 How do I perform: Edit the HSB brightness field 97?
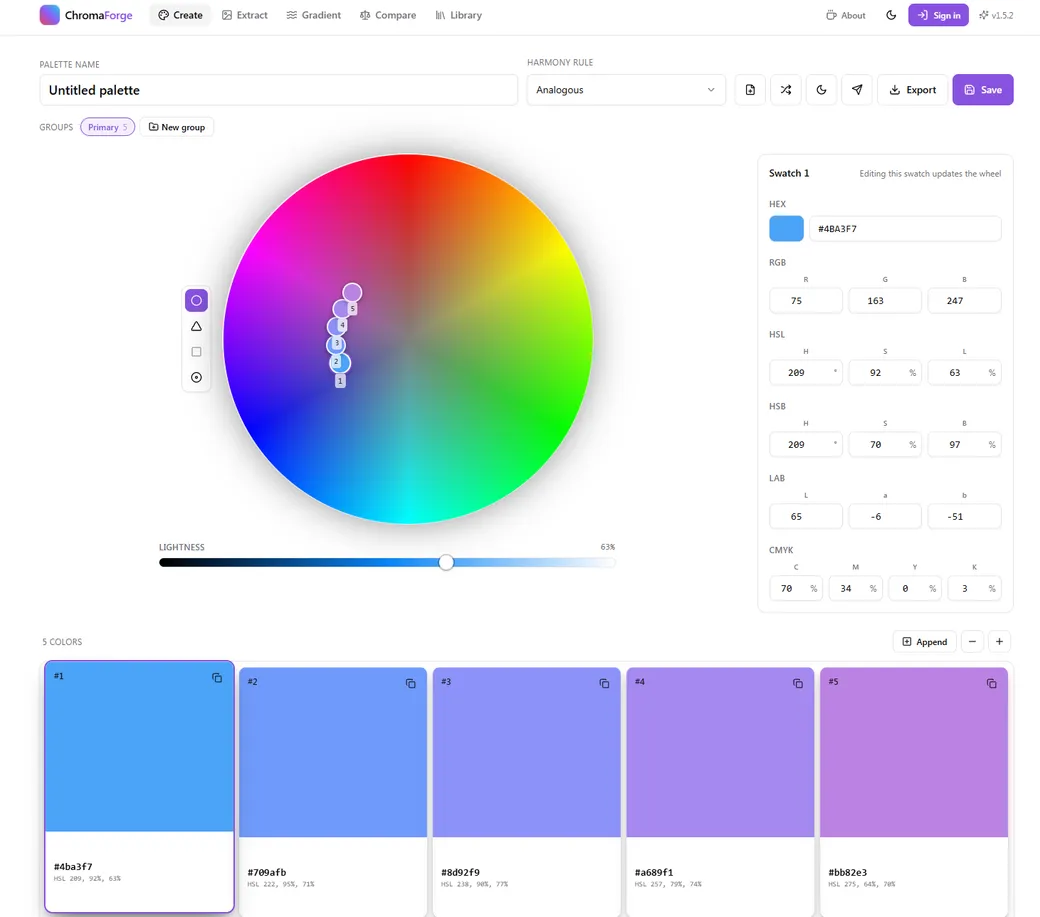point(964,444)
